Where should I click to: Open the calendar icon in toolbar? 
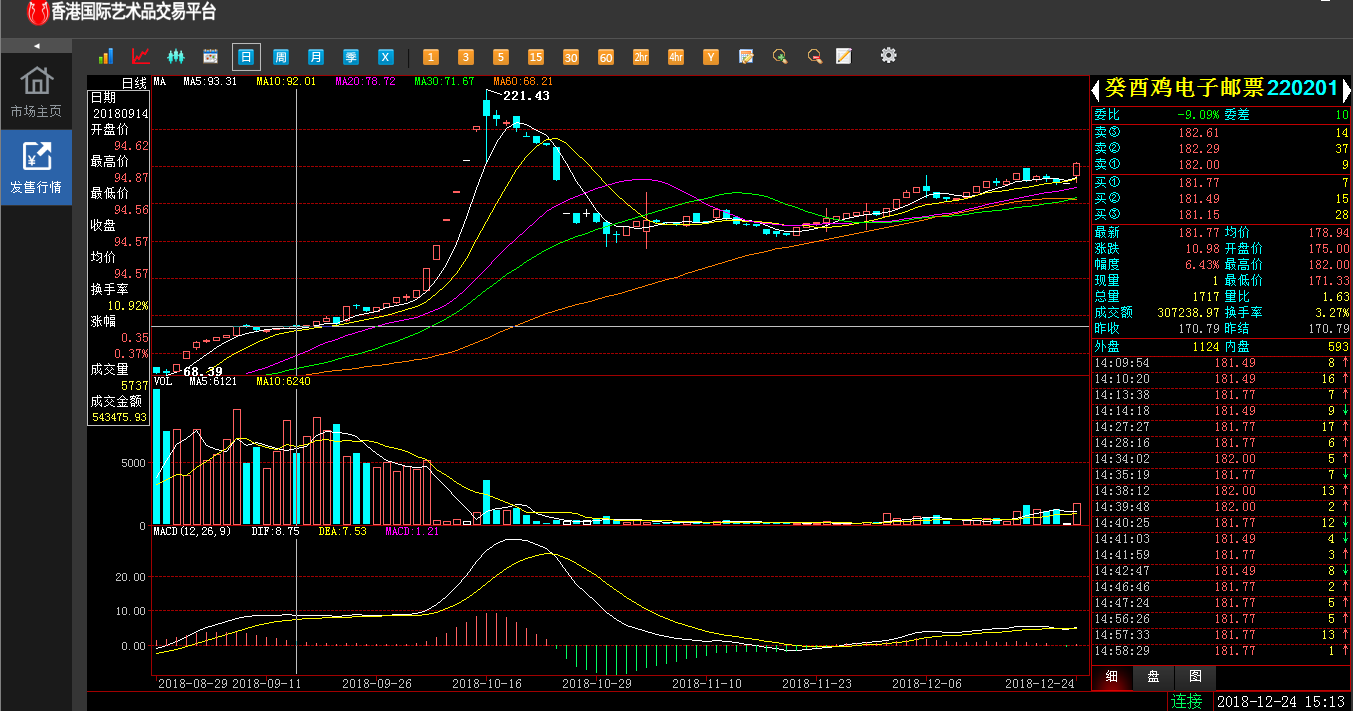pos(210,56)
